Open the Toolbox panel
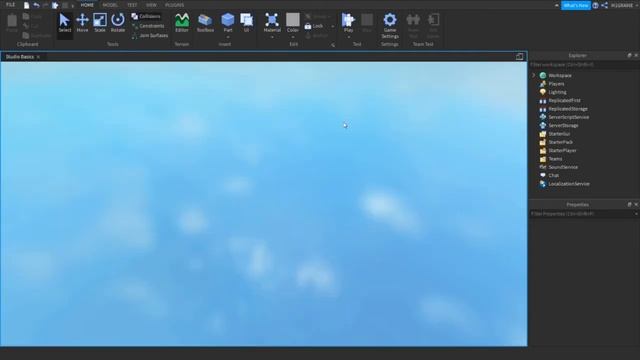Image resolution: width=640 pixels, height=360 pixels. 205,23
